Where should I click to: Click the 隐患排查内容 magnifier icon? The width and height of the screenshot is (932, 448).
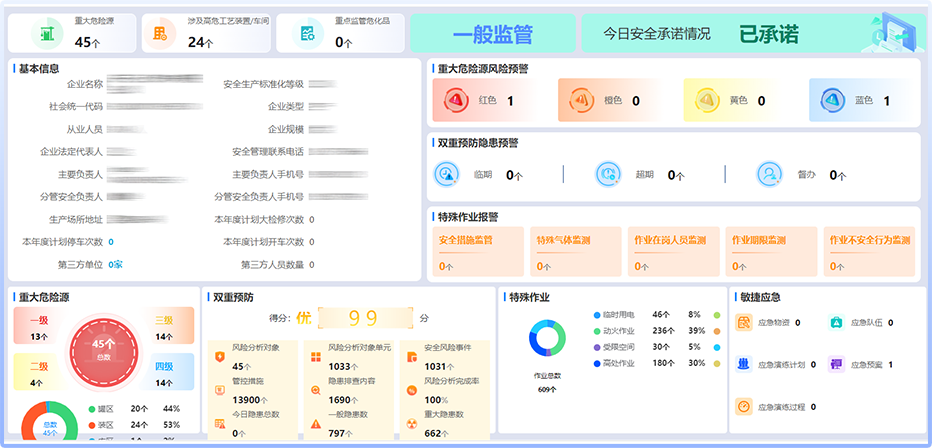tap(316, 390)
